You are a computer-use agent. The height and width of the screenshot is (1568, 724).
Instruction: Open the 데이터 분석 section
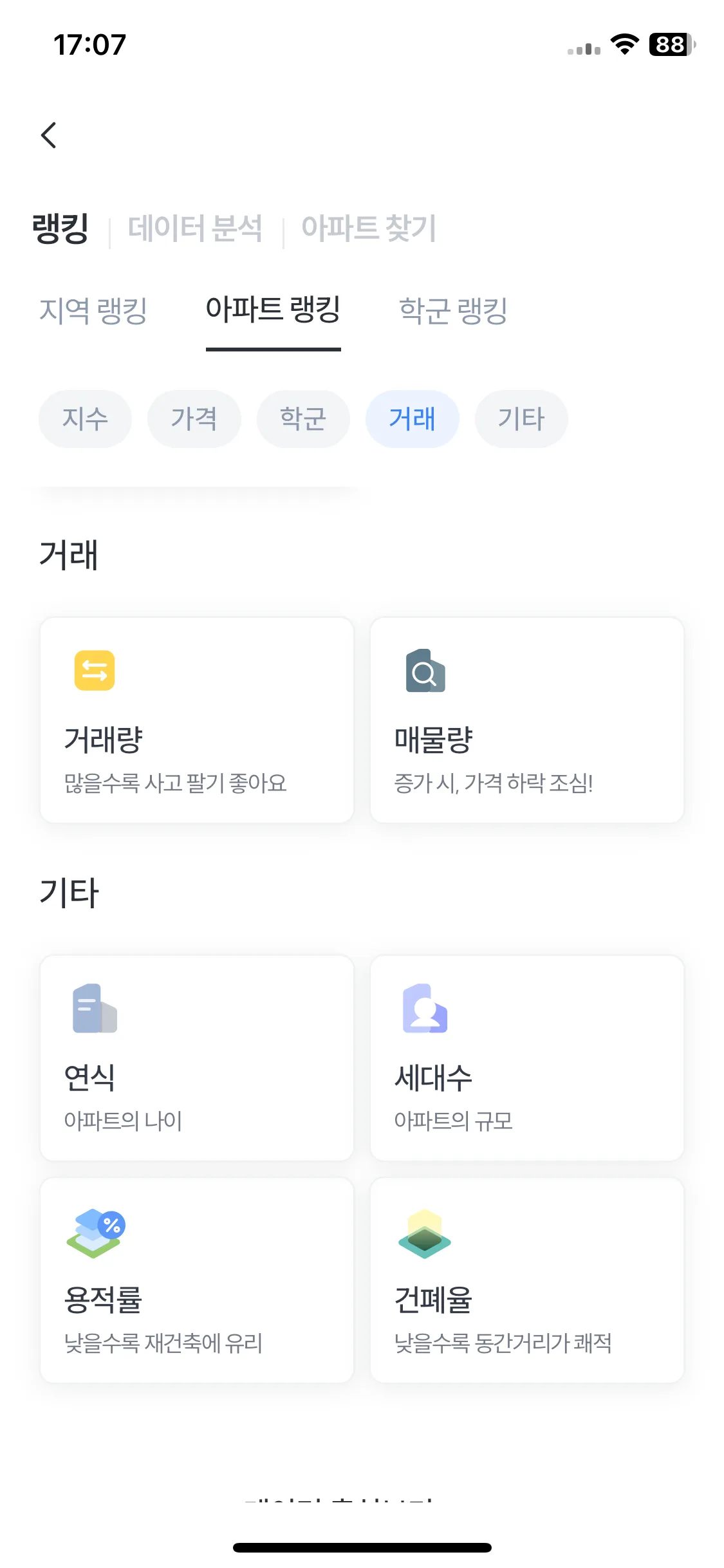[x=195, y=229]
